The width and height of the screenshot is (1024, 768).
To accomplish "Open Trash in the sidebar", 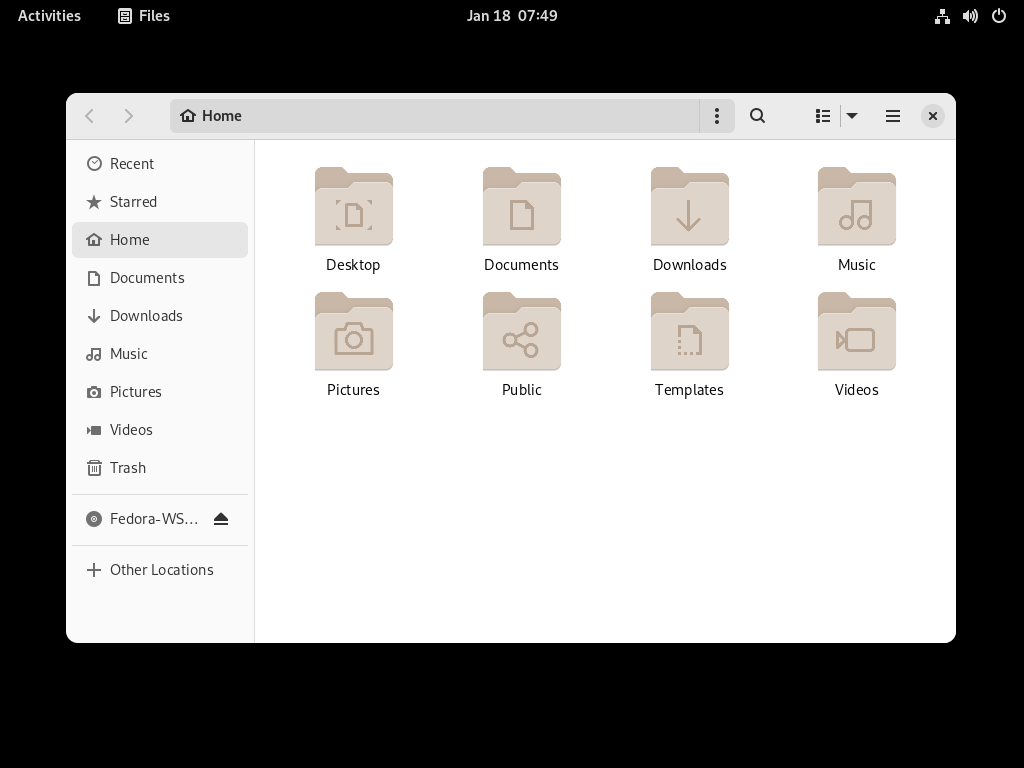I will (x=160, y=468).
